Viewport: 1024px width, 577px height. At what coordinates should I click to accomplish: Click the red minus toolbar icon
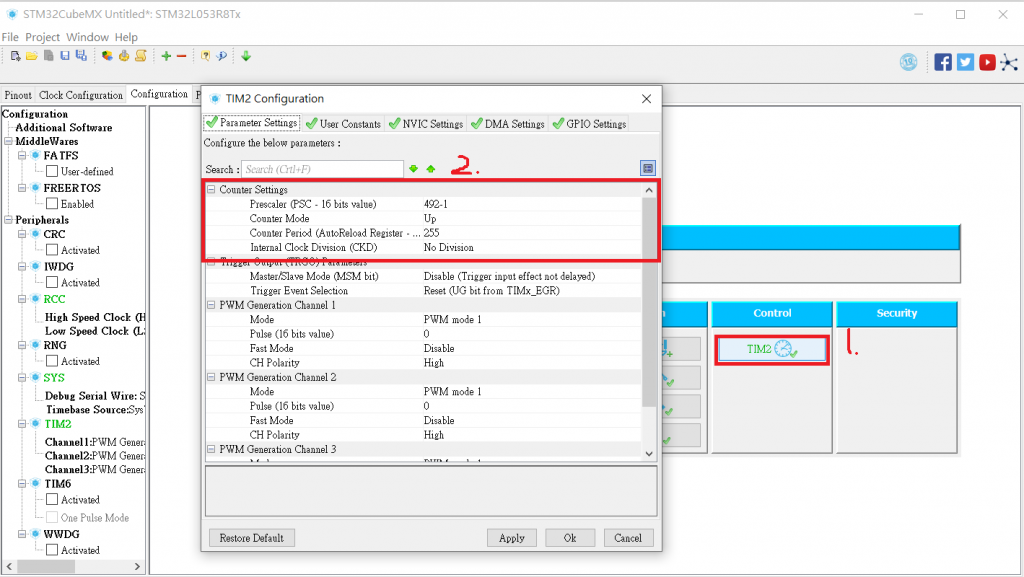point(182,56)
